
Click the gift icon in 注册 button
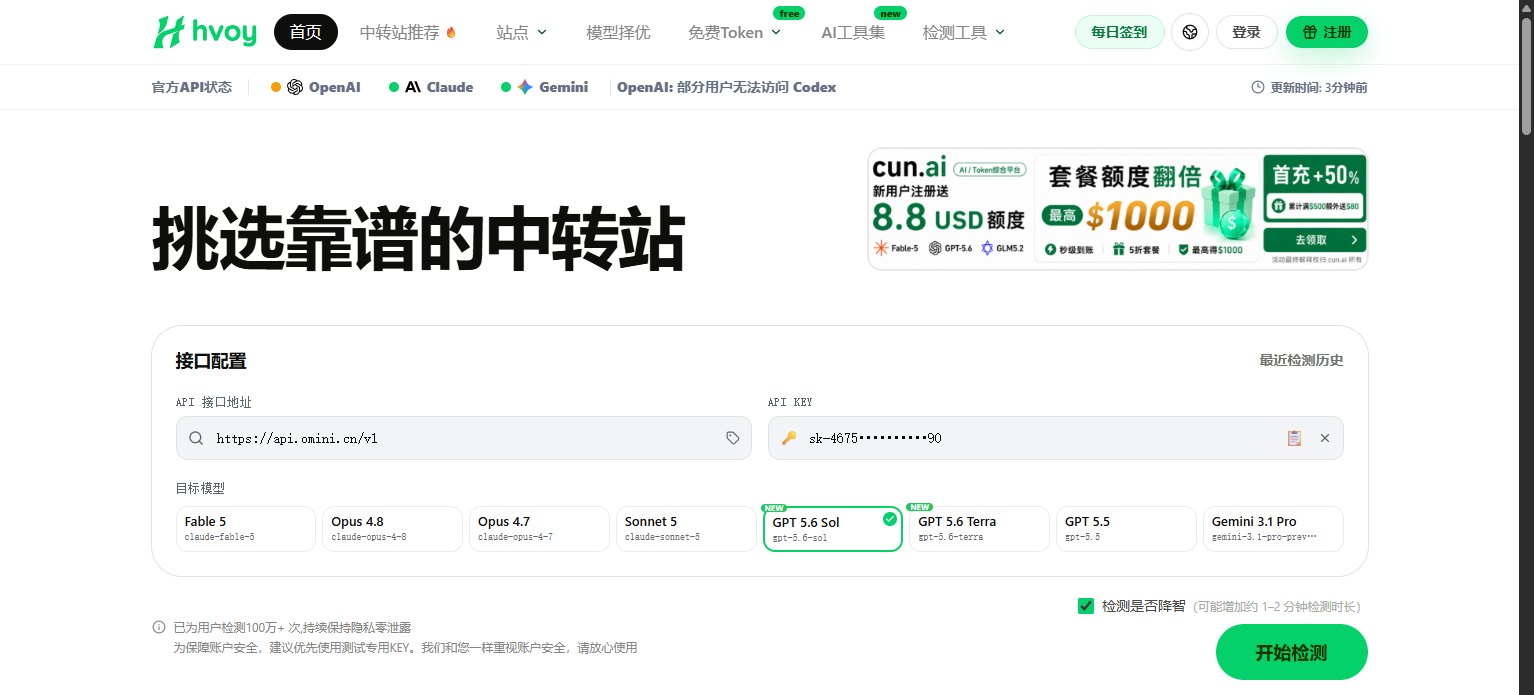coord(1309,32)
